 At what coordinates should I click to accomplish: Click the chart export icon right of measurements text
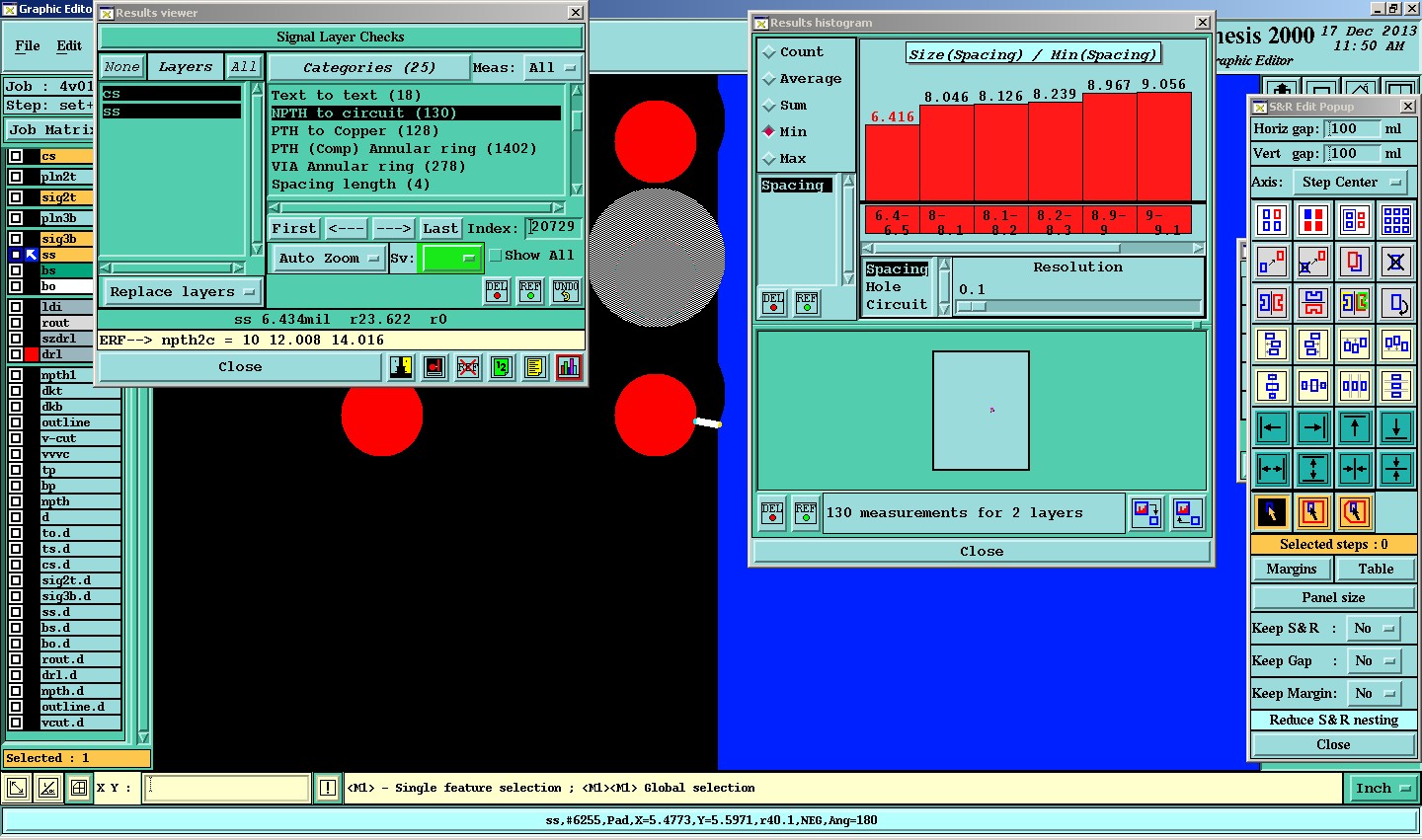[1146, 513]
